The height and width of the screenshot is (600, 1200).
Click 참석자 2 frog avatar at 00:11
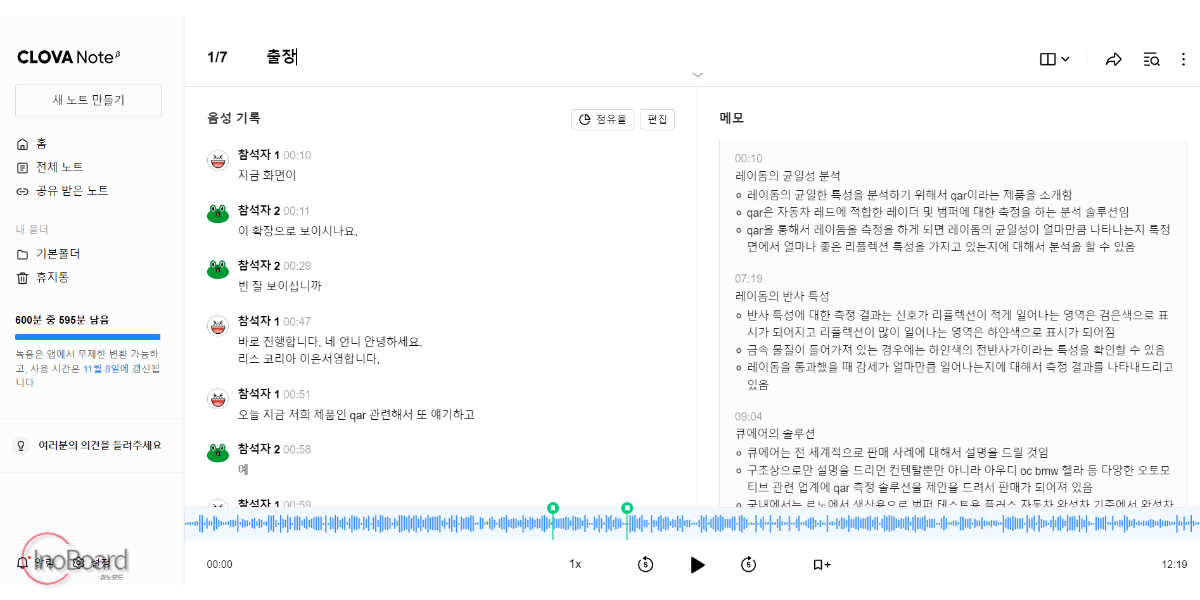(x=218, y=213)
